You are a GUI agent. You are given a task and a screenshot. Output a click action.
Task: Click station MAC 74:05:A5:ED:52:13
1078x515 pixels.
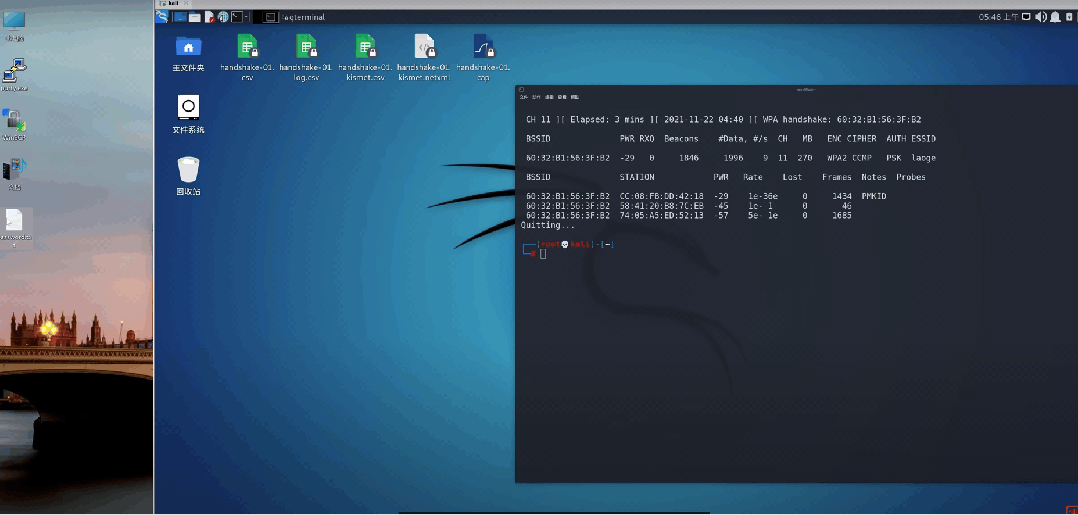(x=661, y=215)
